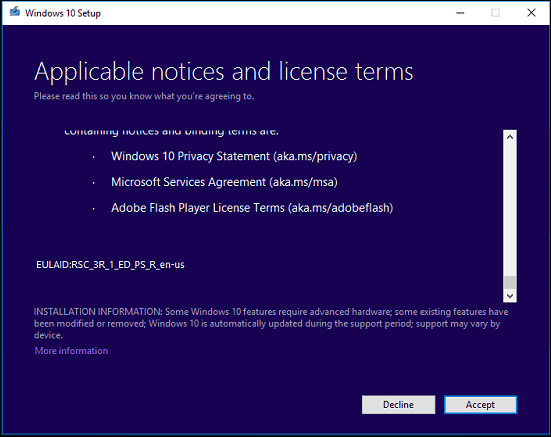Open the More information link
The width and height of the screenshot is (551, 437).
(71, 351)
